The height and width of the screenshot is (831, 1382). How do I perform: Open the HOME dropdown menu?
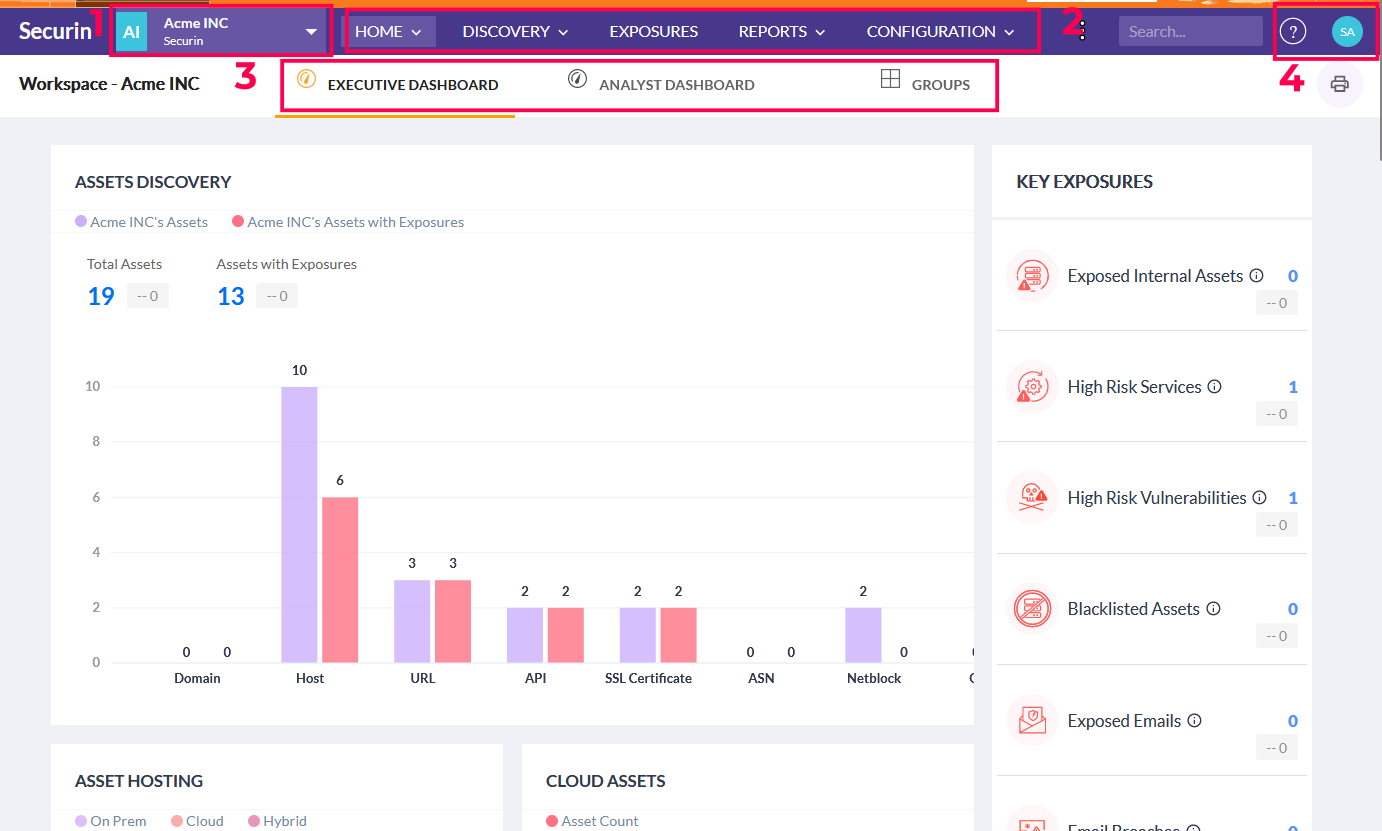(388, 32)
